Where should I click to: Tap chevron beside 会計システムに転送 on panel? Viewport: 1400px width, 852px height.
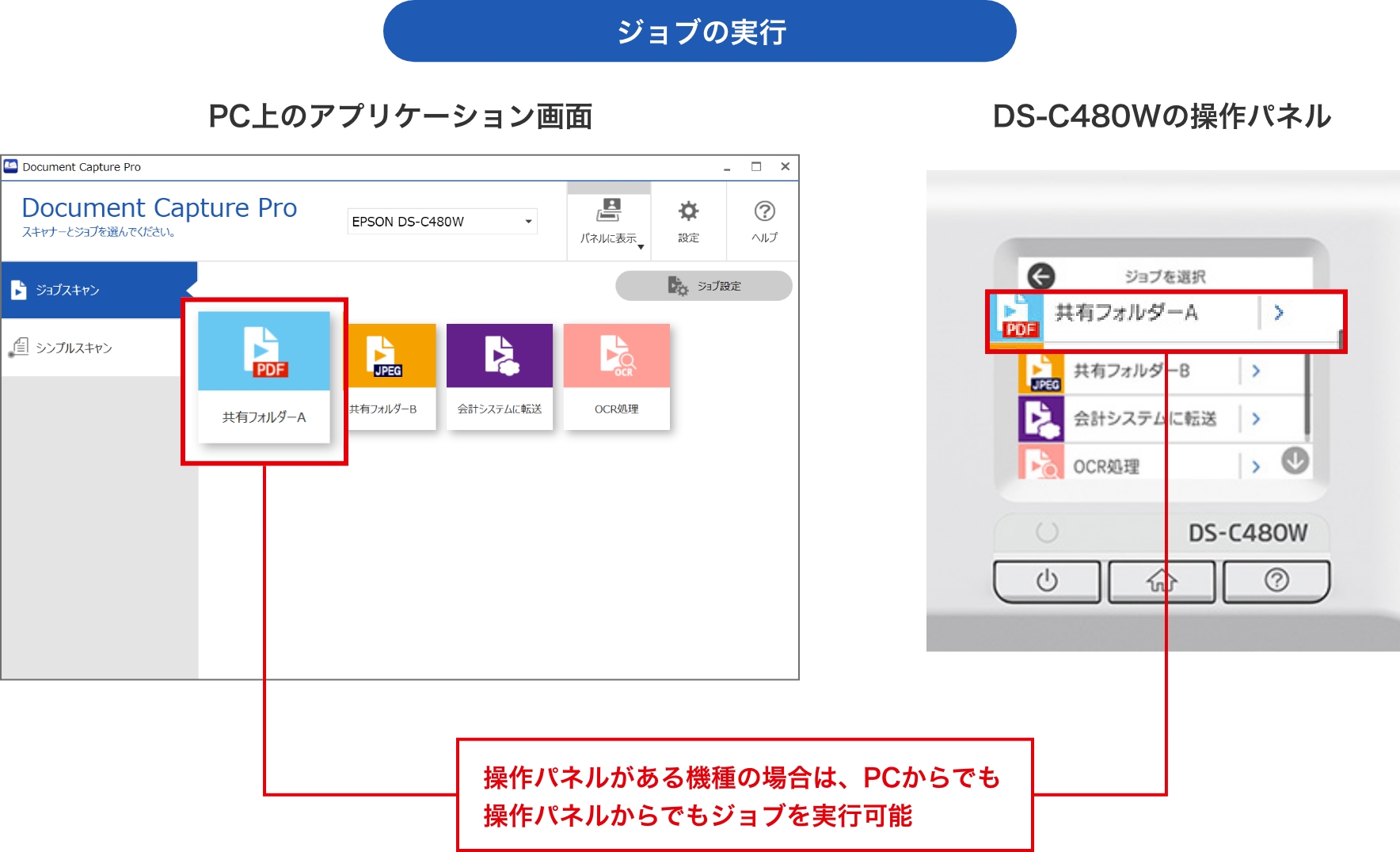click(1256, 419)
